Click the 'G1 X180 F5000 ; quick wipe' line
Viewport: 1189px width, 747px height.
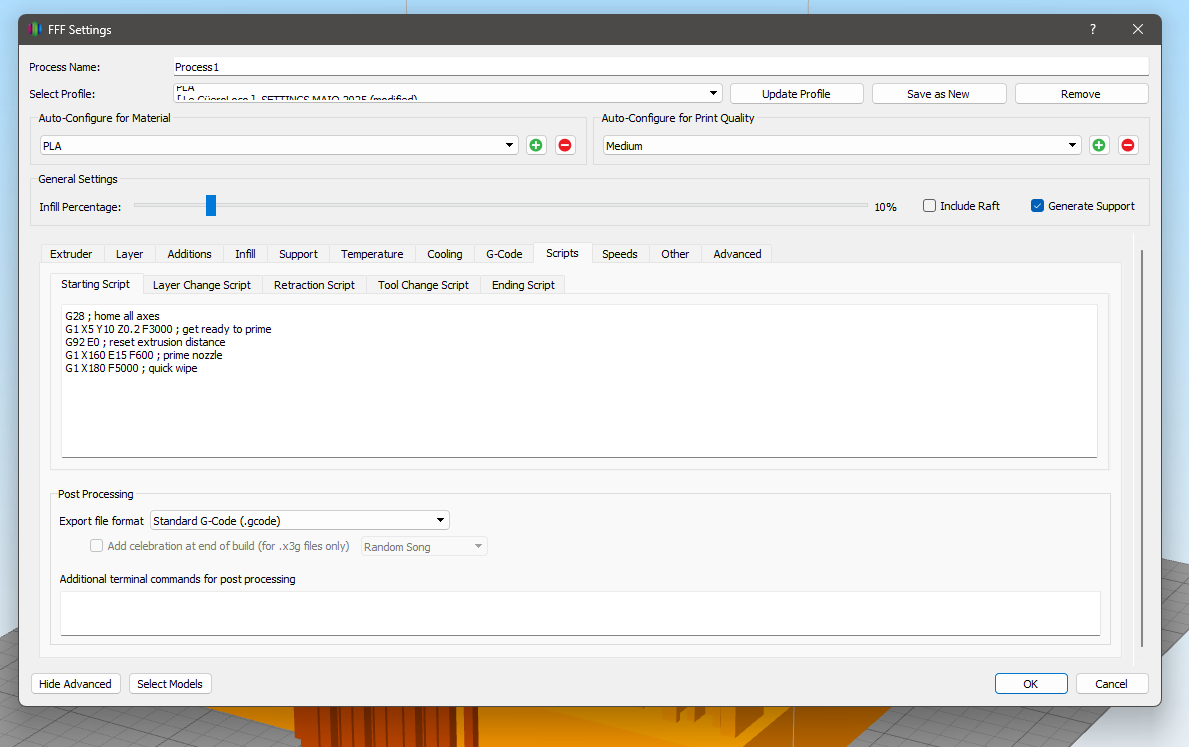tap(131, 368)
